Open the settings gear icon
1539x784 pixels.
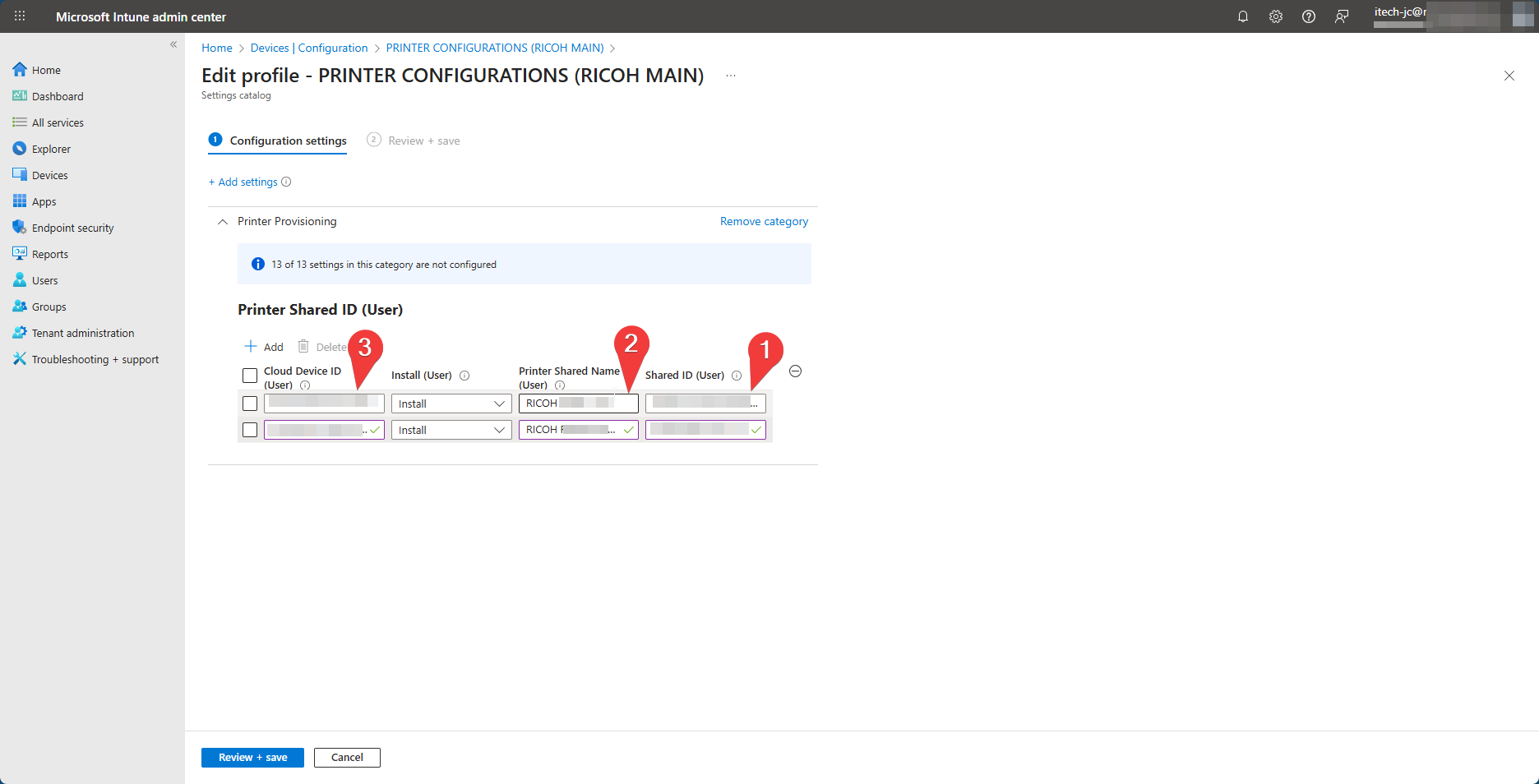(1276, 16)
